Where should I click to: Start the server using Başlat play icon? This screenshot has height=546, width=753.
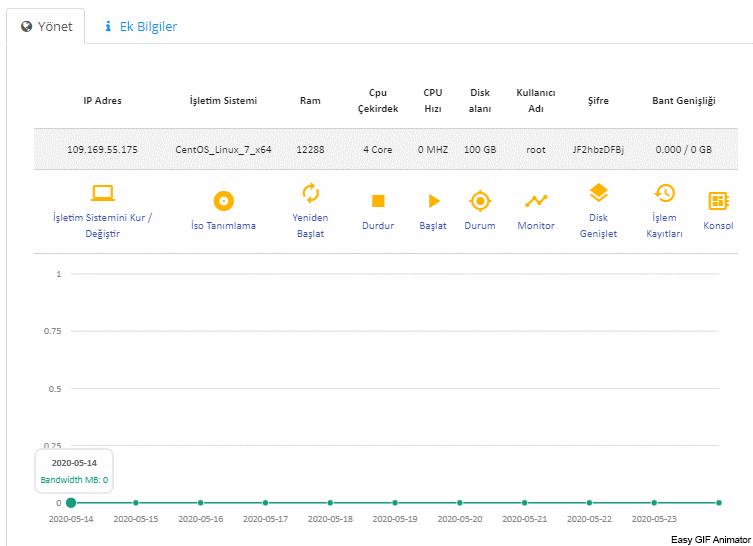point(433,201)
